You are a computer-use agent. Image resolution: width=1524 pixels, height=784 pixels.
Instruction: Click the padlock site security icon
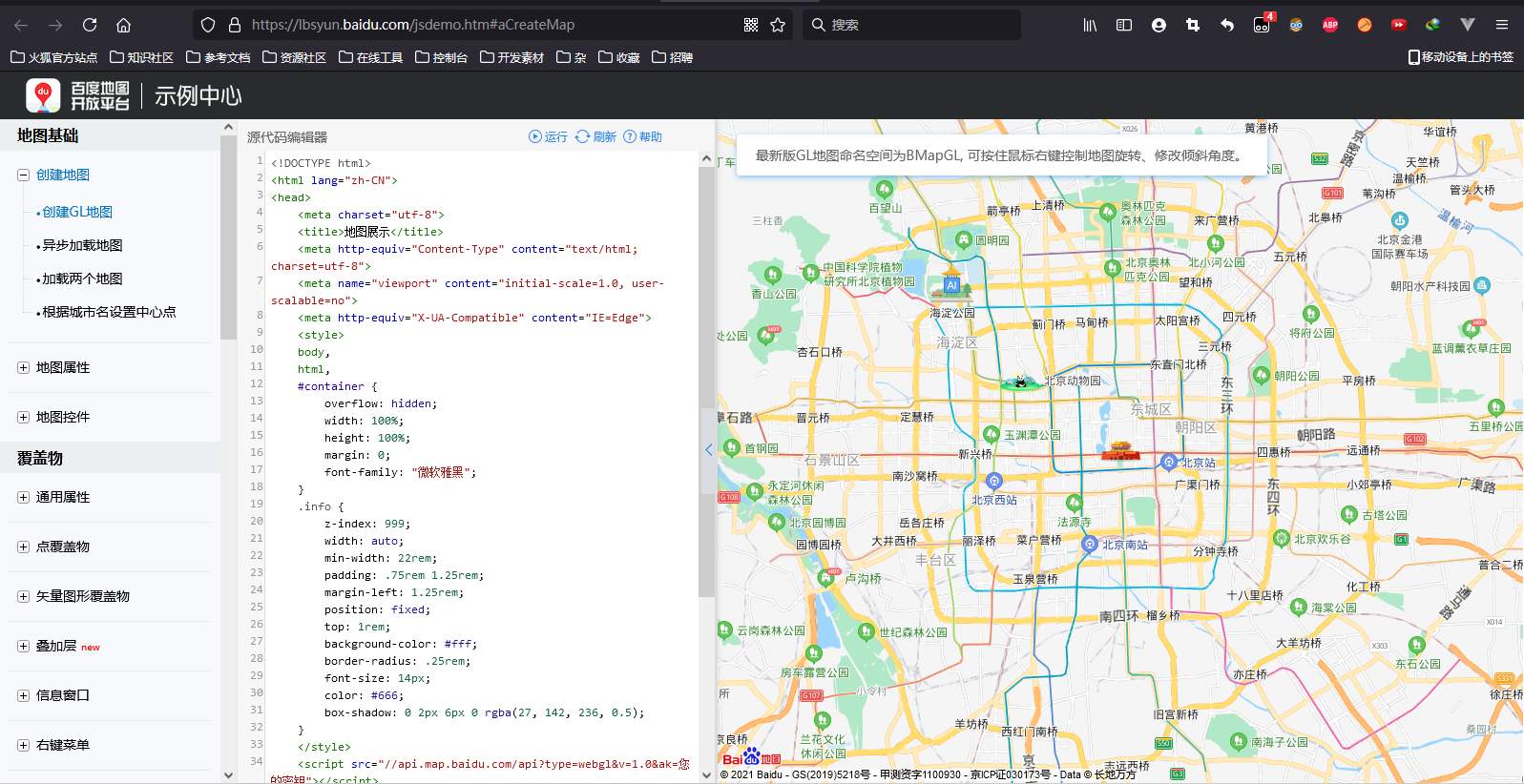click(234, 25)
